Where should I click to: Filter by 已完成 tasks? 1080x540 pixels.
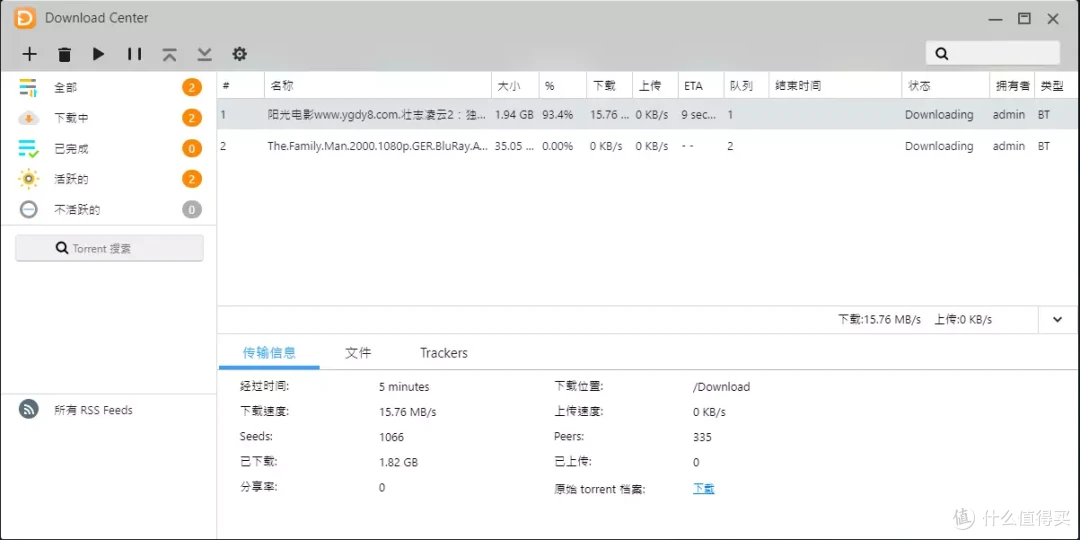(x=108, y=149)
